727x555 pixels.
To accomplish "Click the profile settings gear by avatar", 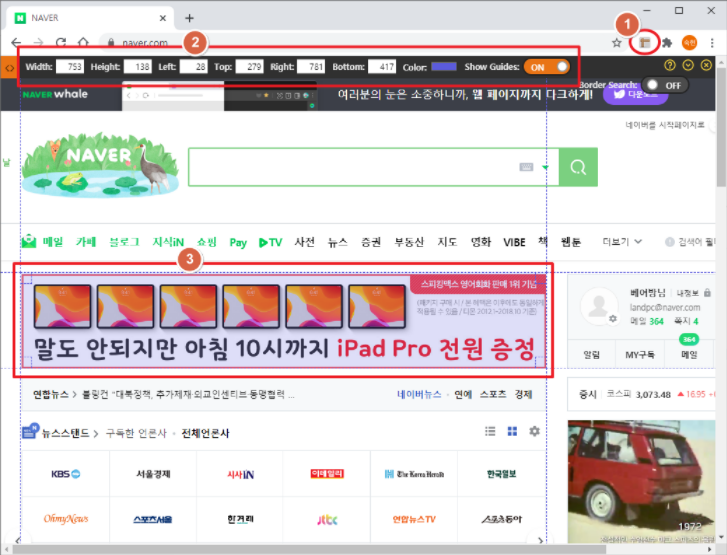I will click(x=613, y=319).
